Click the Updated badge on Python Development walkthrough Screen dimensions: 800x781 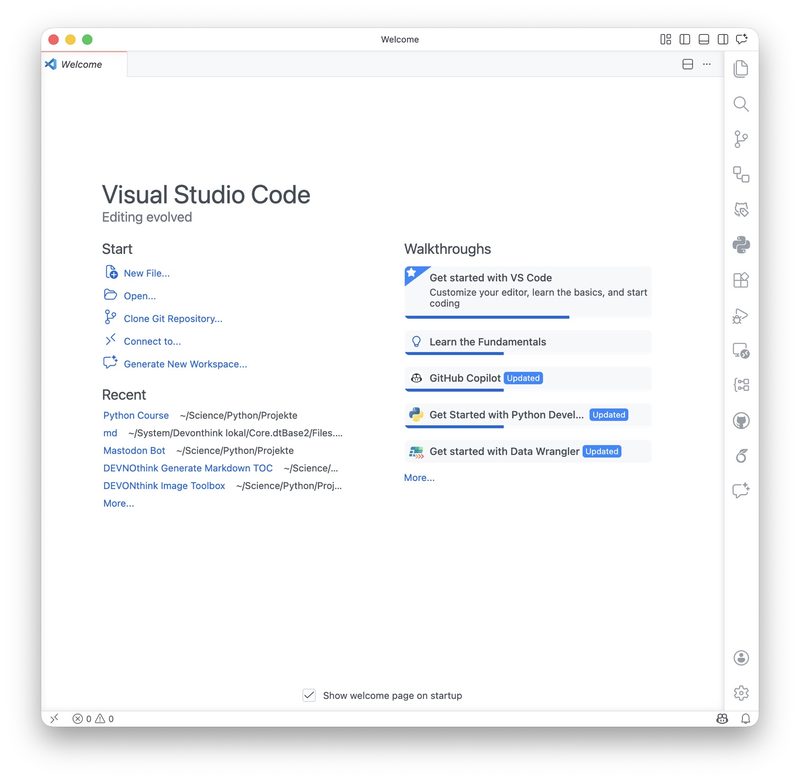tap(609, 415)
